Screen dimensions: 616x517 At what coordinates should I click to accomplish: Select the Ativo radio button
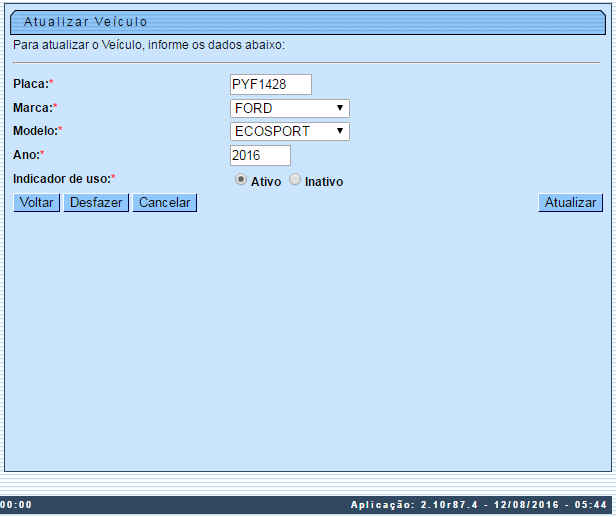241,180
